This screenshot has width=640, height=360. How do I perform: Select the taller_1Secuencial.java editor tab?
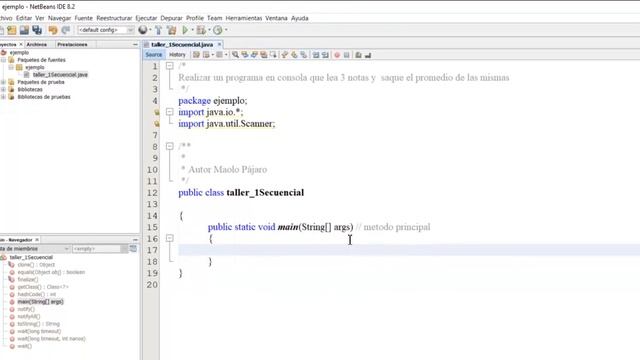[182, 44]
